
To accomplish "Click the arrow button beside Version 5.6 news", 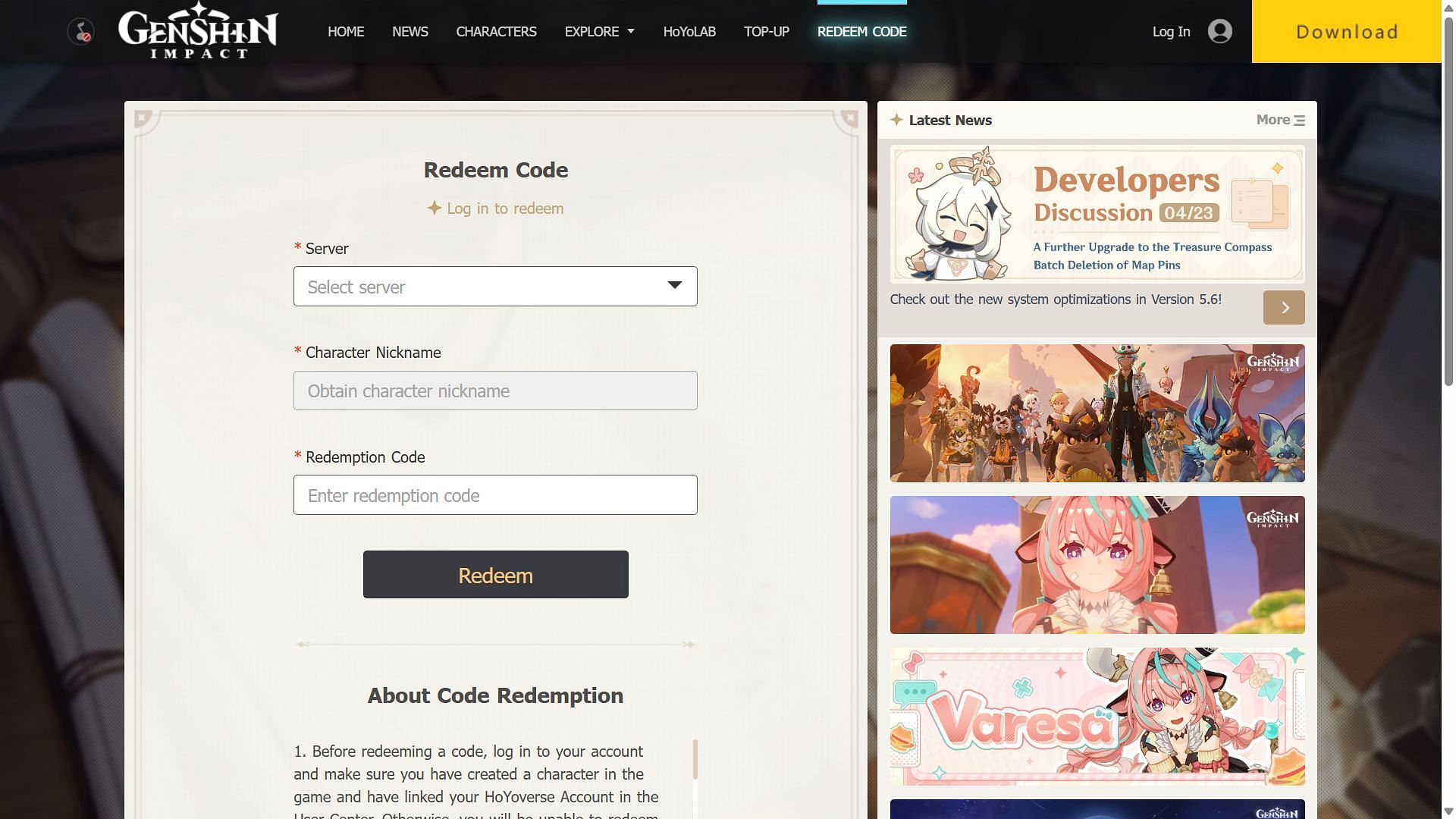I will pos(1284,307).
